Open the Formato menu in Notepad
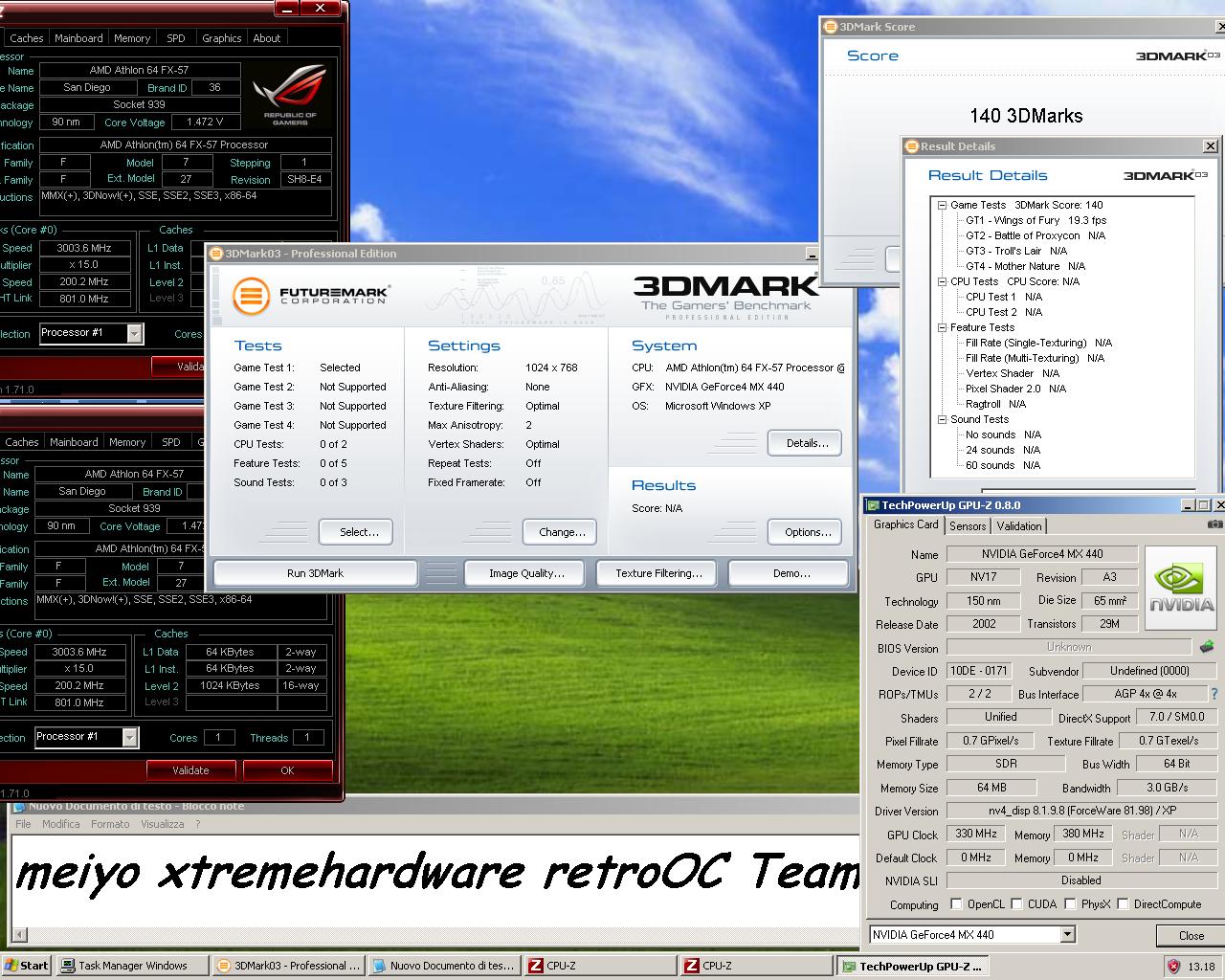 (x=110, y=824)
